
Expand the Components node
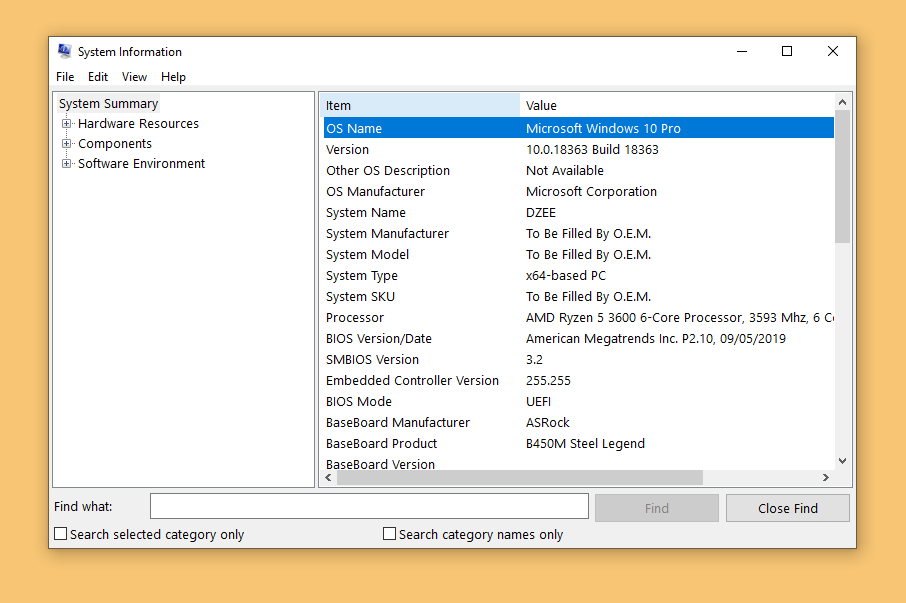coord(66,144)
